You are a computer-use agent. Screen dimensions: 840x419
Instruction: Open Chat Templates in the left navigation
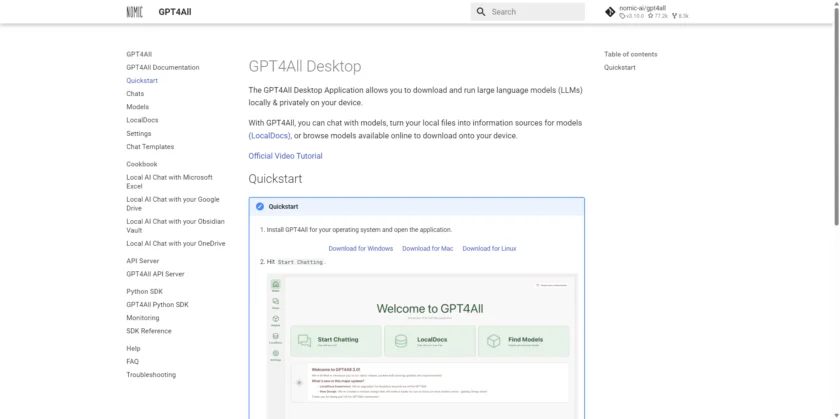pos(150,147)
